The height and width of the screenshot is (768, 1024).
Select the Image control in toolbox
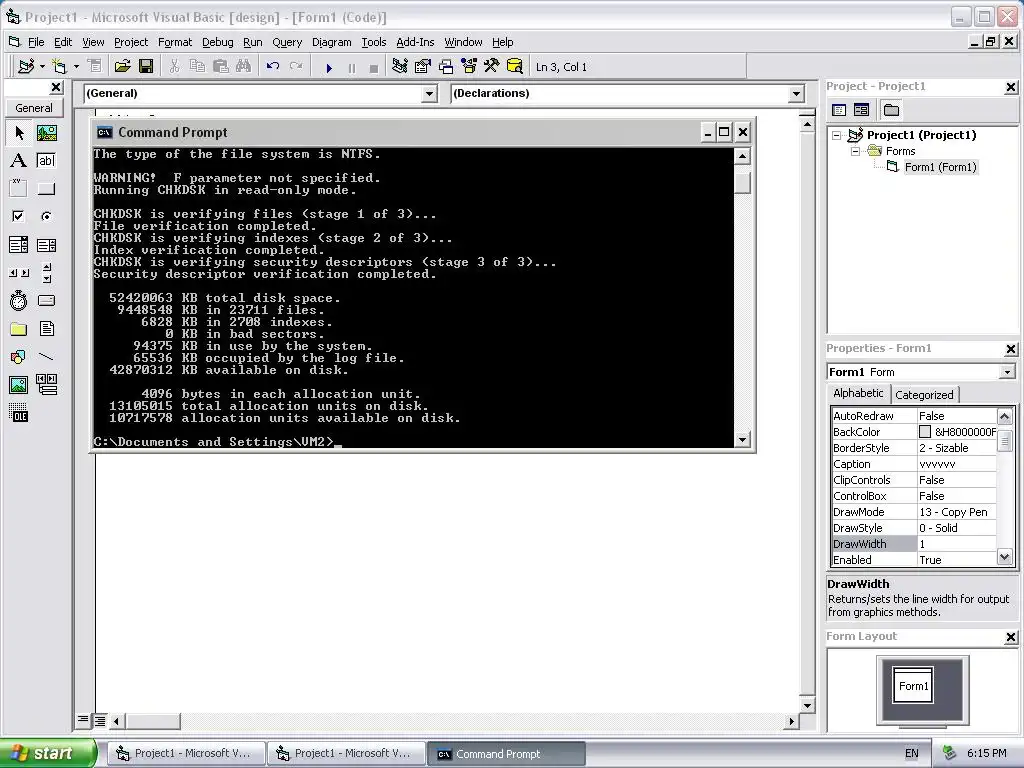coord(19,385)
